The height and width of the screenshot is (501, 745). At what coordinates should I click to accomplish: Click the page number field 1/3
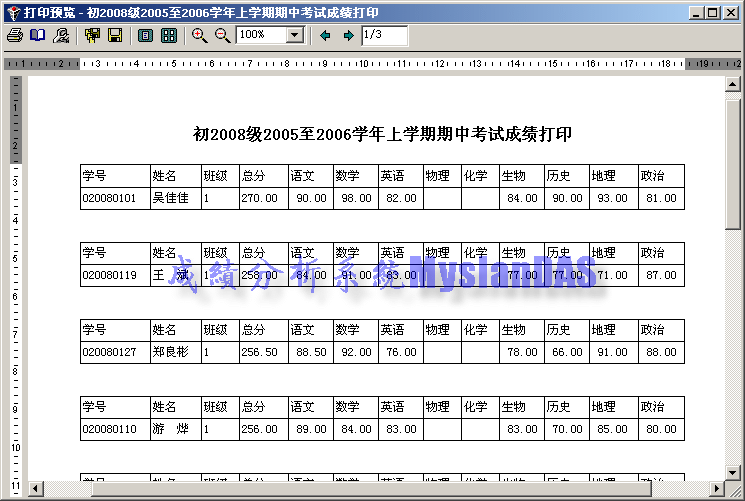384,35
